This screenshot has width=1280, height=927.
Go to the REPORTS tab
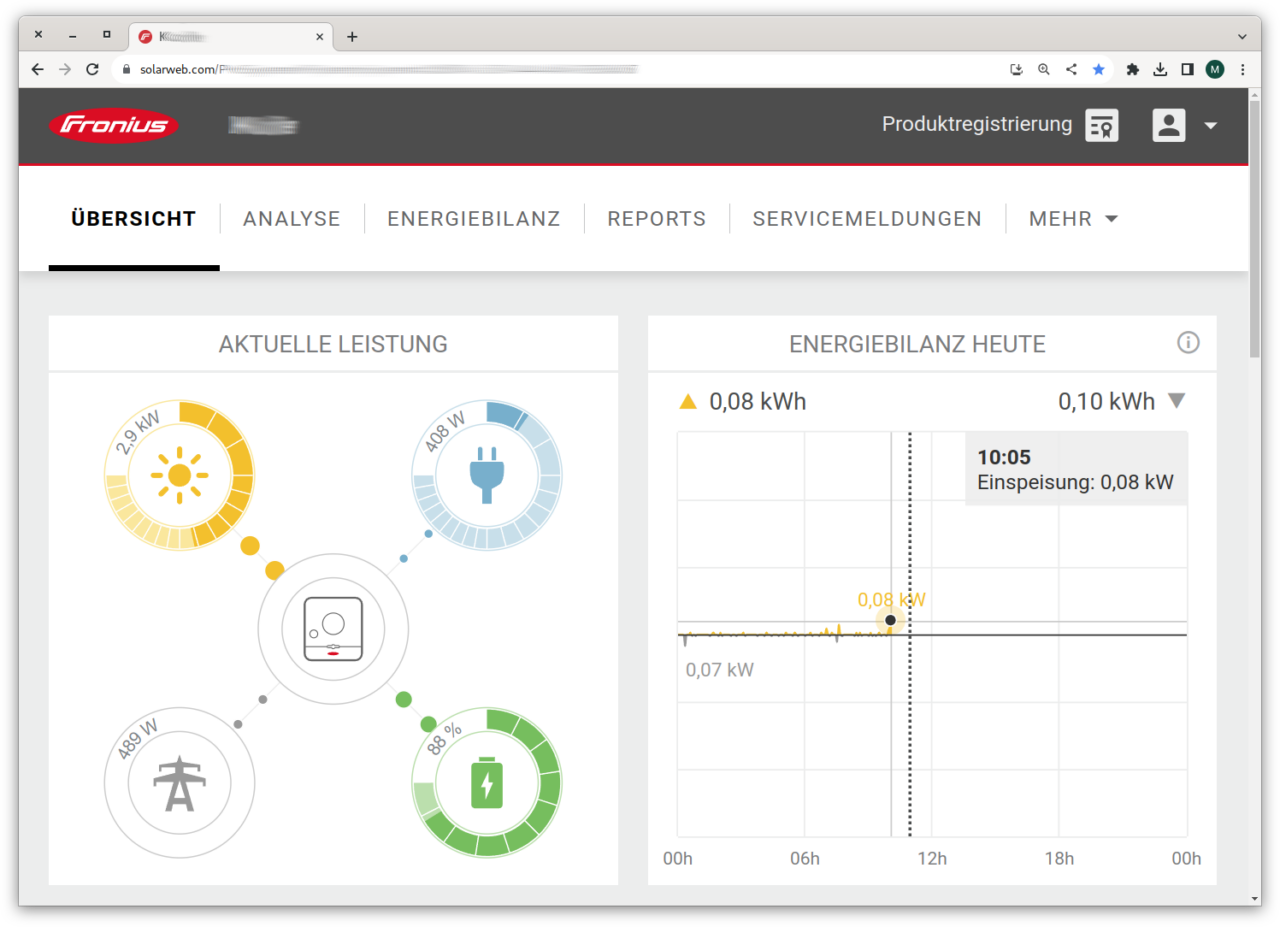[x=657, y=219]
